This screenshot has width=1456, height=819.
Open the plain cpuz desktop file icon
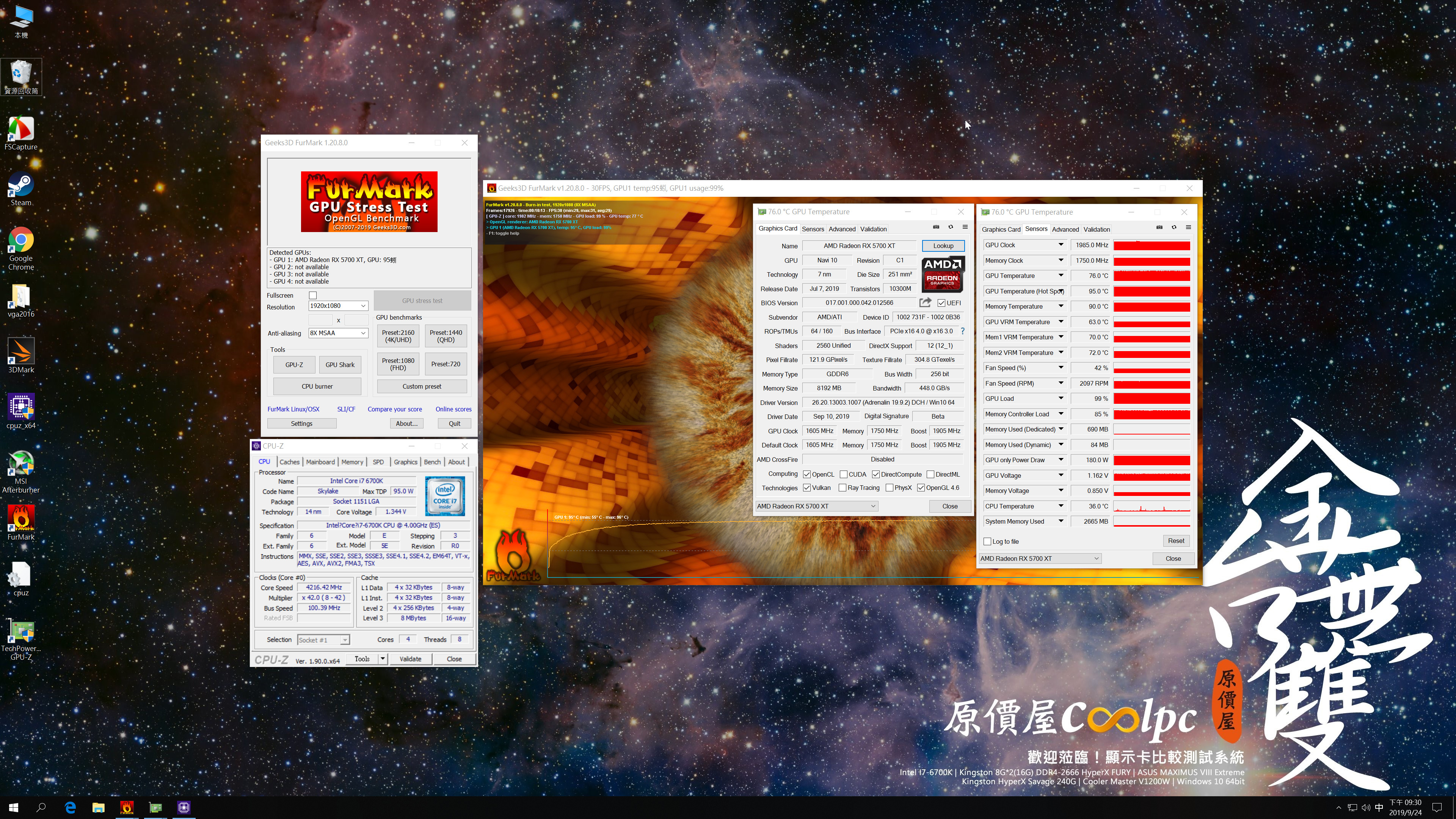[21, 579]
